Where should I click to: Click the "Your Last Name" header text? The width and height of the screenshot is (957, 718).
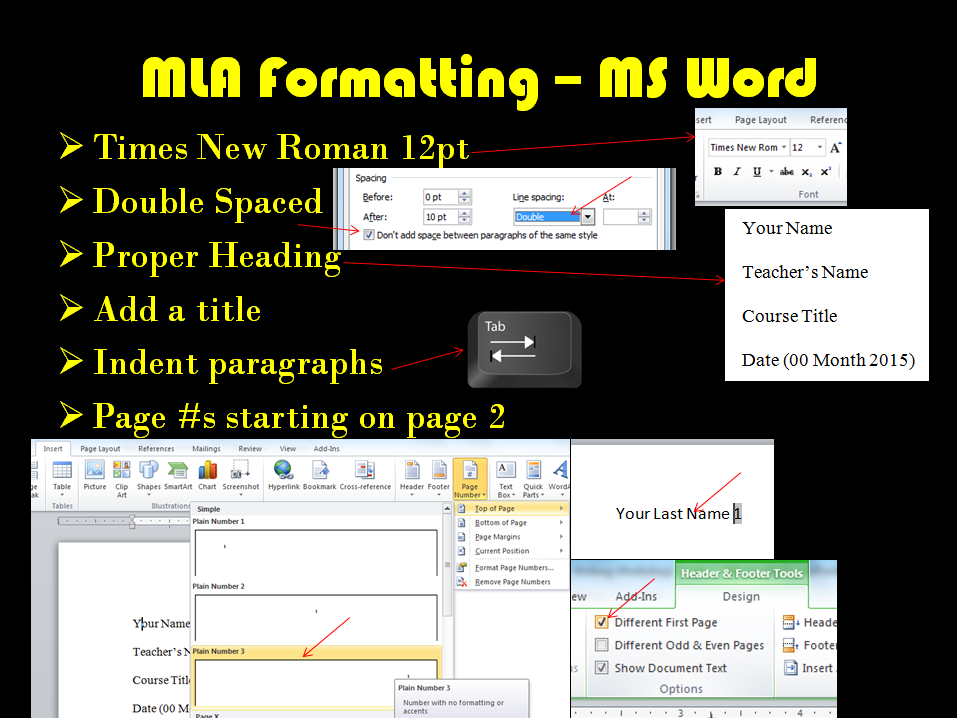672,513
